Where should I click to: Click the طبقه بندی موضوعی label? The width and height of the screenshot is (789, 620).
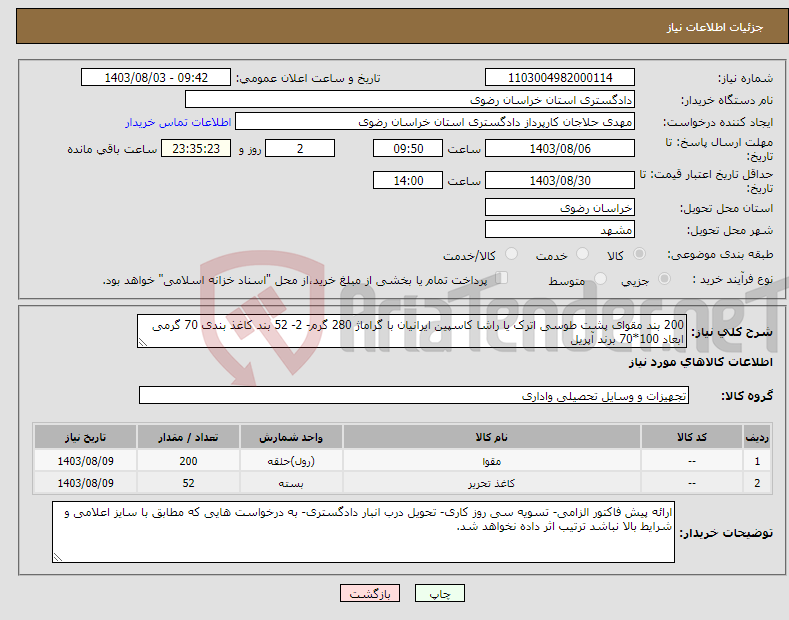[720, 255]
